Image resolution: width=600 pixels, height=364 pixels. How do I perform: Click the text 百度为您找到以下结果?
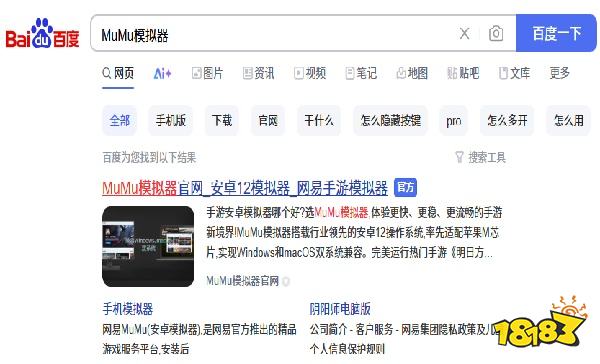(149, 157)
